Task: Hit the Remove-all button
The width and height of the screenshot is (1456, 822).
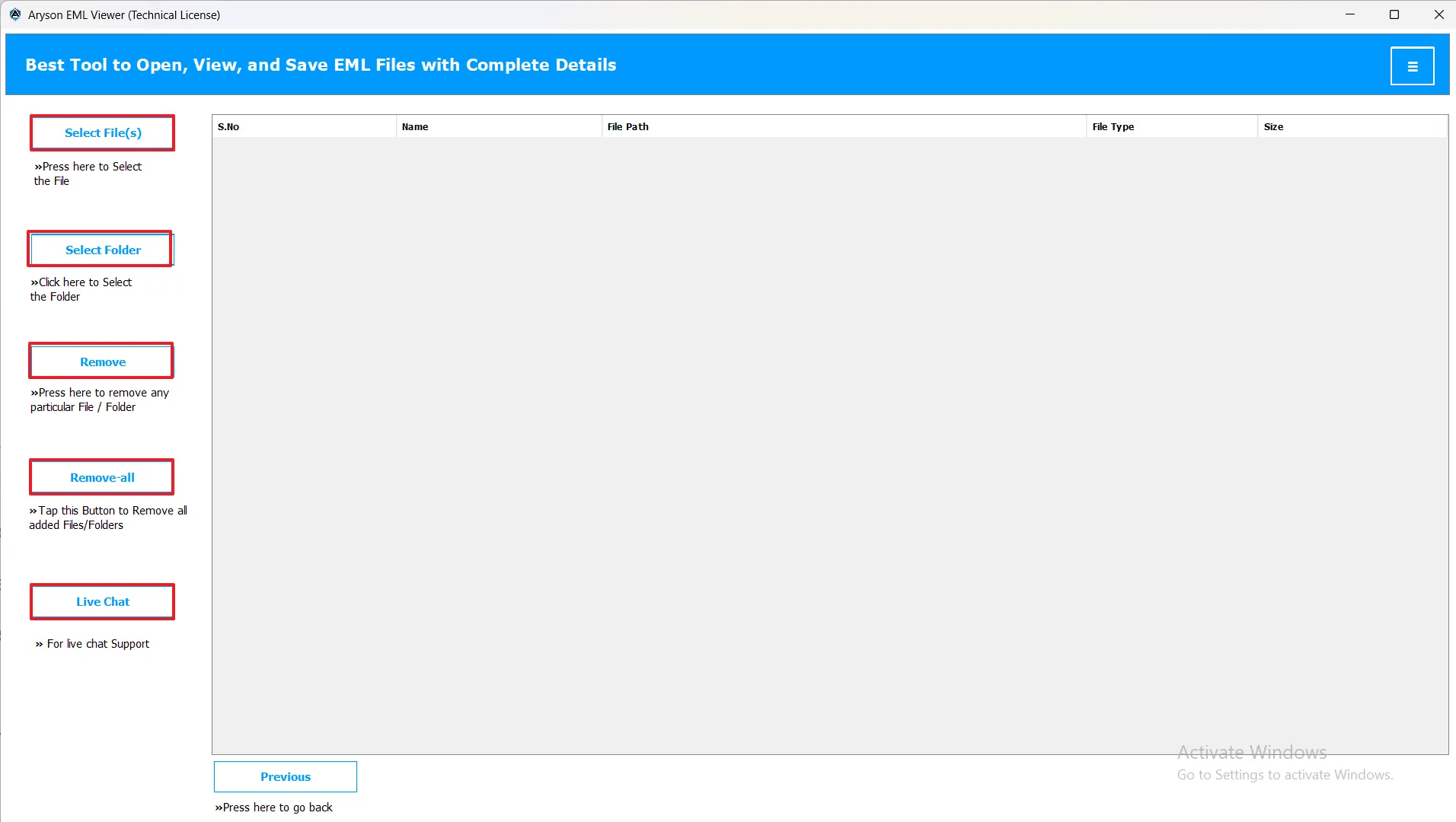Action: click(x=102, y=477)
